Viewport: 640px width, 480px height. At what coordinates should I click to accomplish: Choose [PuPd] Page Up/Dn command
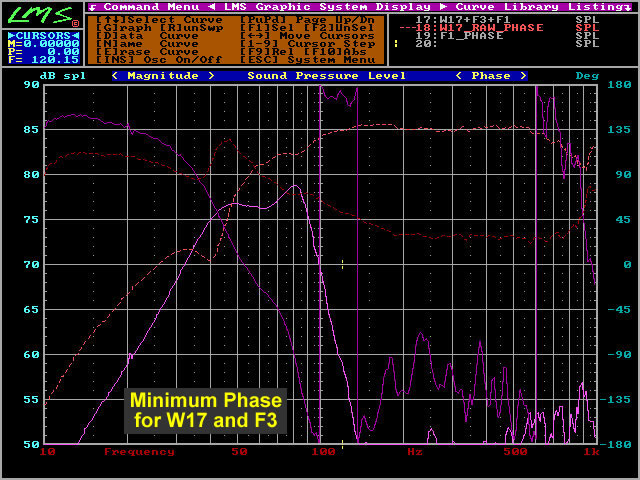tap(307, 20)
